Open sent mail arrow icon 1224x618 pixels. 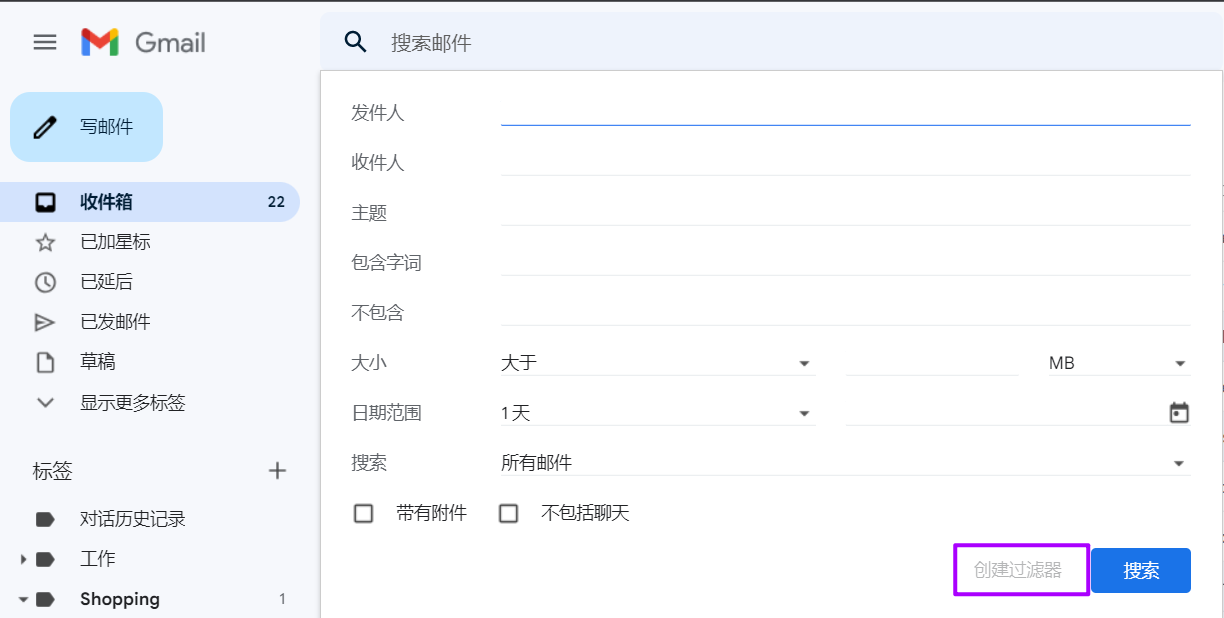tap(45, 322)
